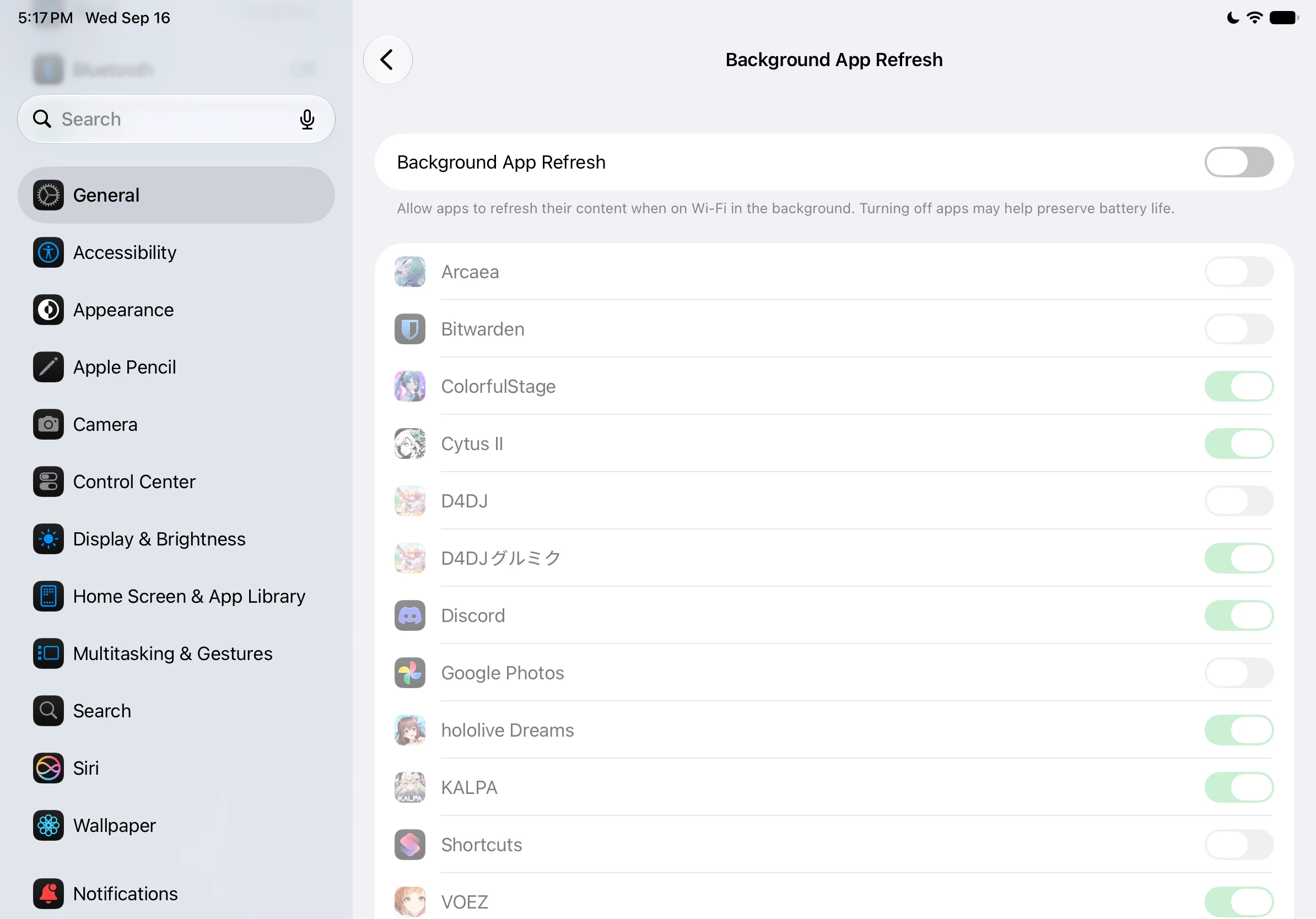Screen dimensions: 1316x919
Task: Tap the Accessibility icon in sidebar
Action: [48, 253]
